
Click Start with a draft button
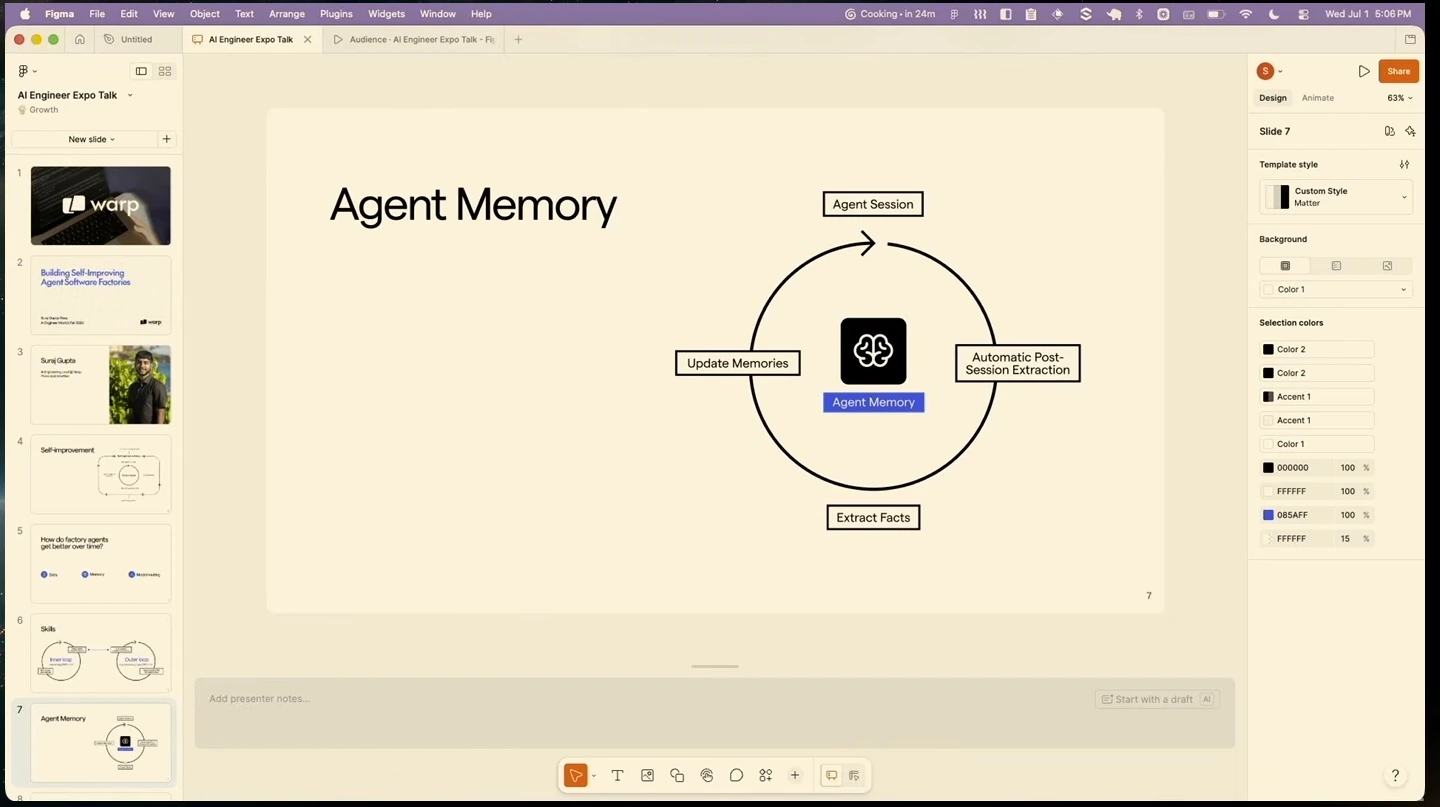click(1156, 699)
